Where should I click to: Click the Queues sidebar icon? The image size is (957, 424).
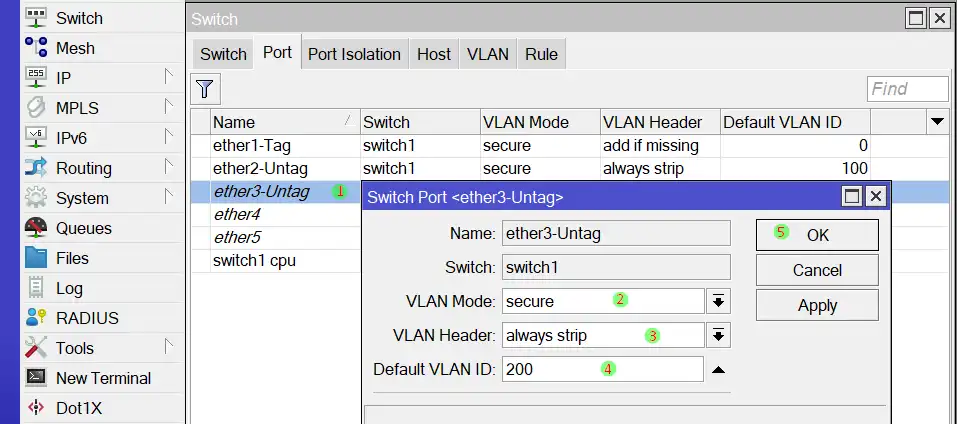coord(36,228)
